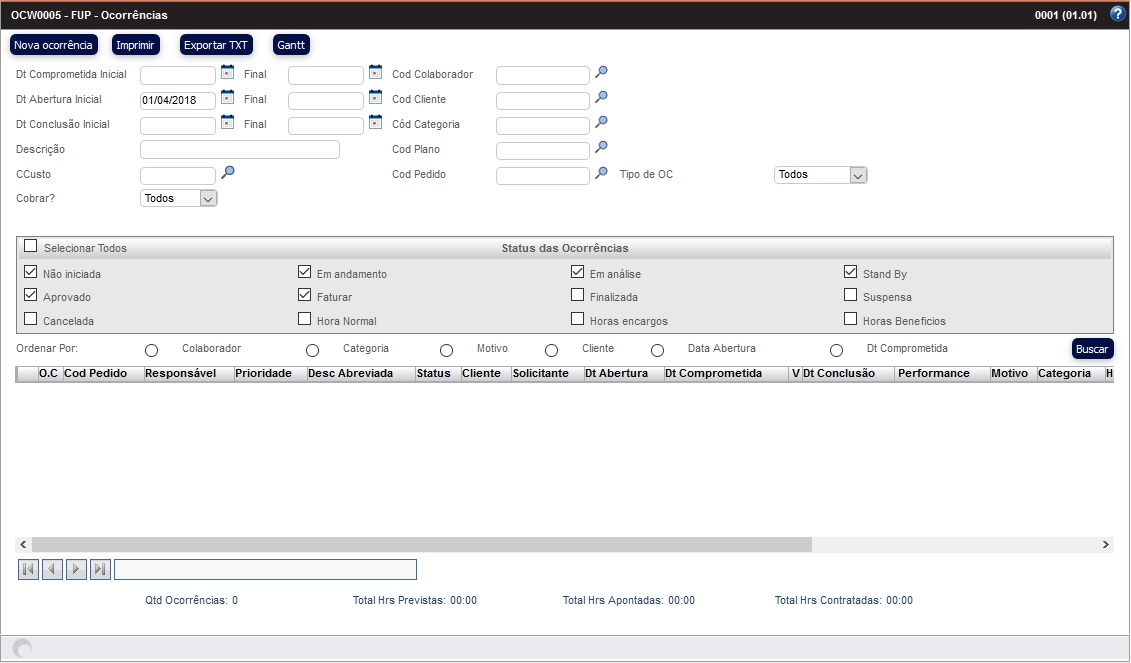Open the help question mark icon

[x=1117, y=15]
